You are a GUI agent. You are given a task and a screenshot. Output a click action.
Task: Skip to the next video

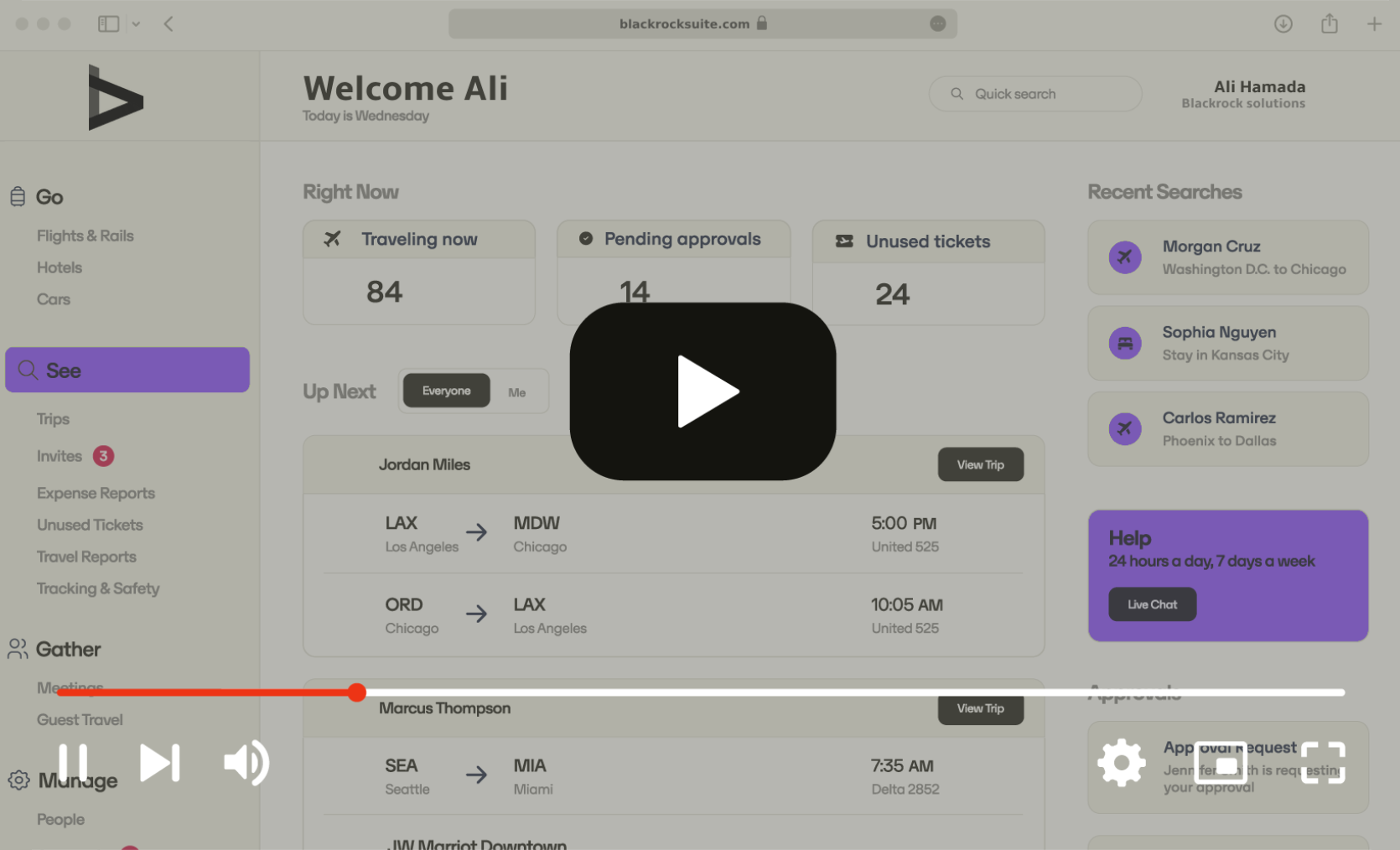click(160, 763)
